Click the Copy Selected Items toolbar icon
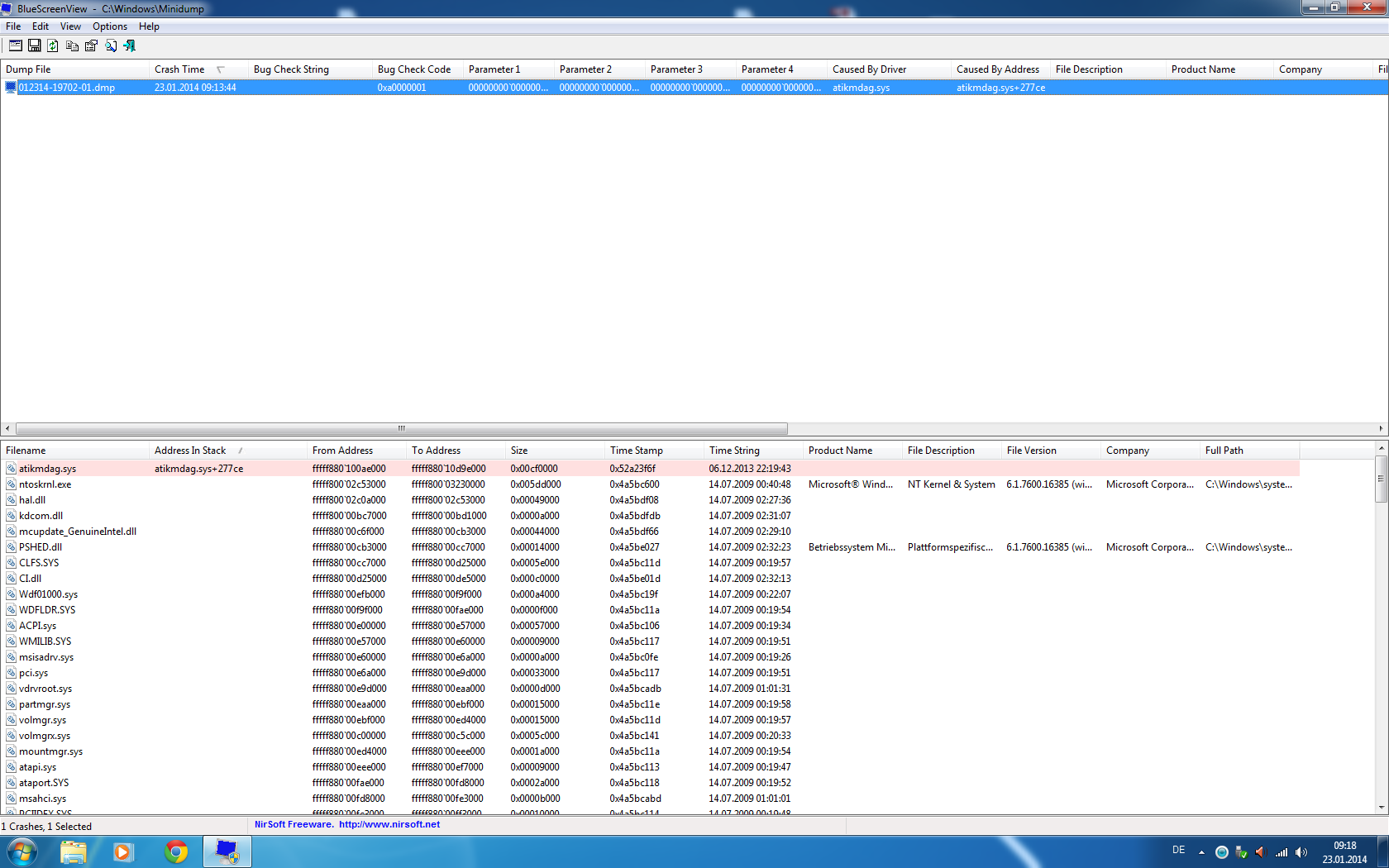This screenshot has height=868, width=1389. (x=72, y=45)
